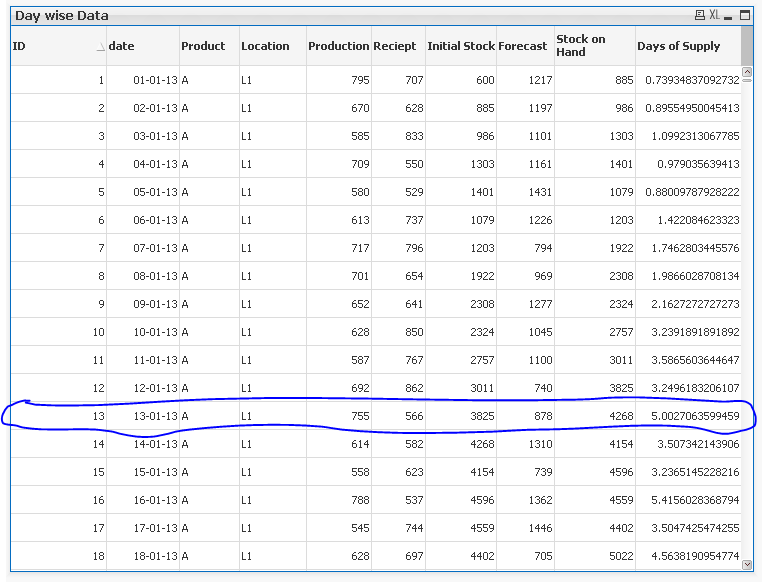Click the Print icon in title bar
Screen dimensions: 762x582
click(700, 15)
